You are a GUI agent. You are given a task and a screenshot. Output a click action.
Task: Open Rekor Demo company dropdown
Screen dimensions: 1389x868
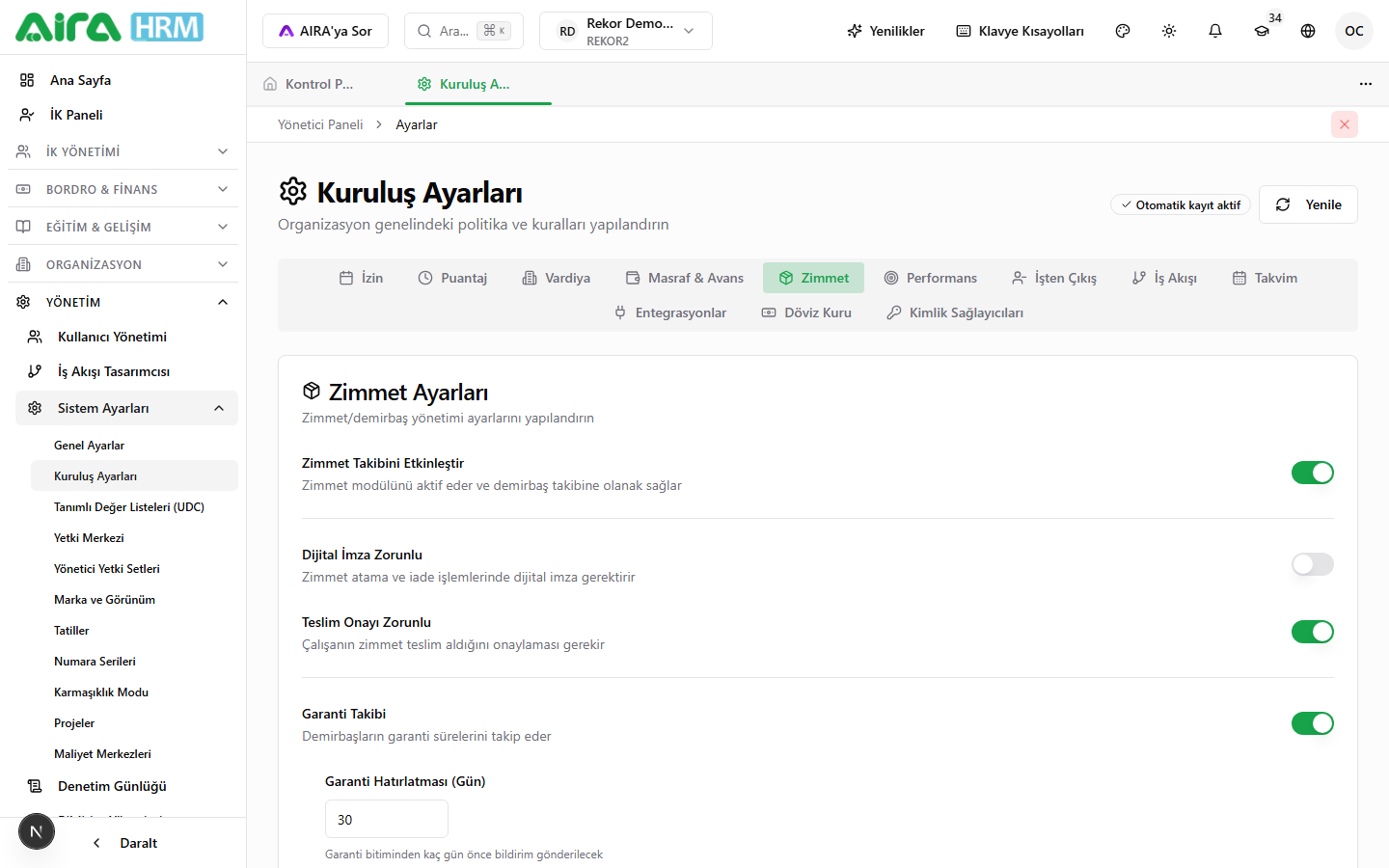626,31
